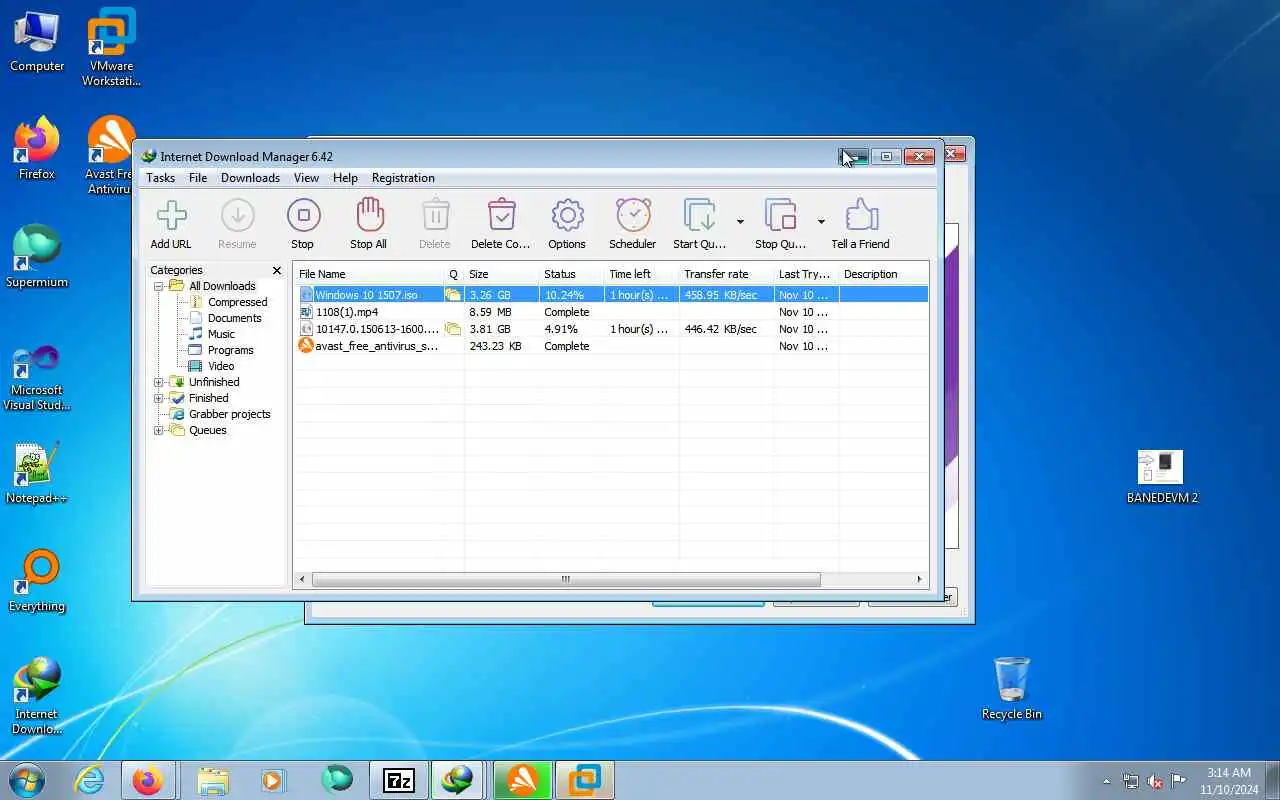Expand the Queues tree node
The height and width of the screenshot is (800, 1280).
tap(158, 430)
